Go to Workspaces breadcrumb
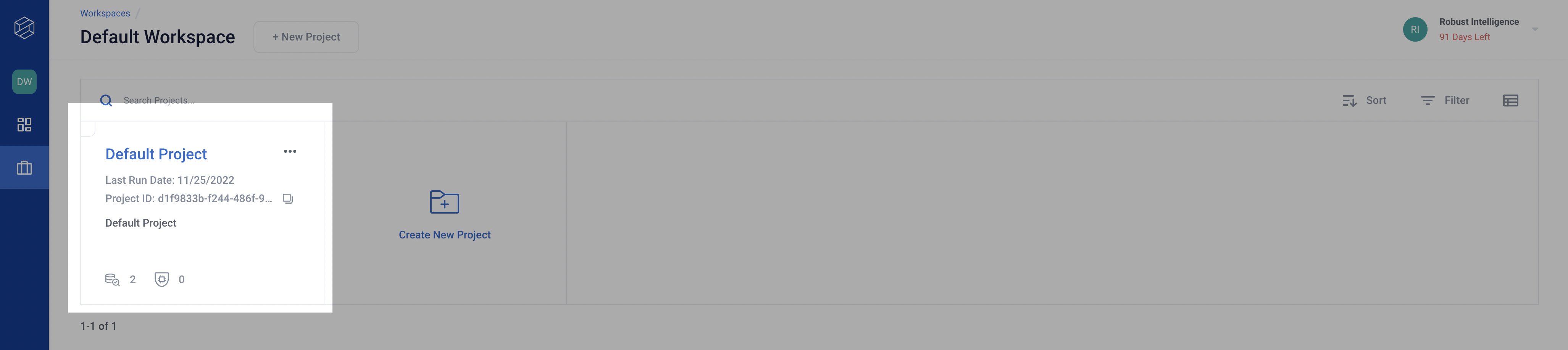 [105, 13]
